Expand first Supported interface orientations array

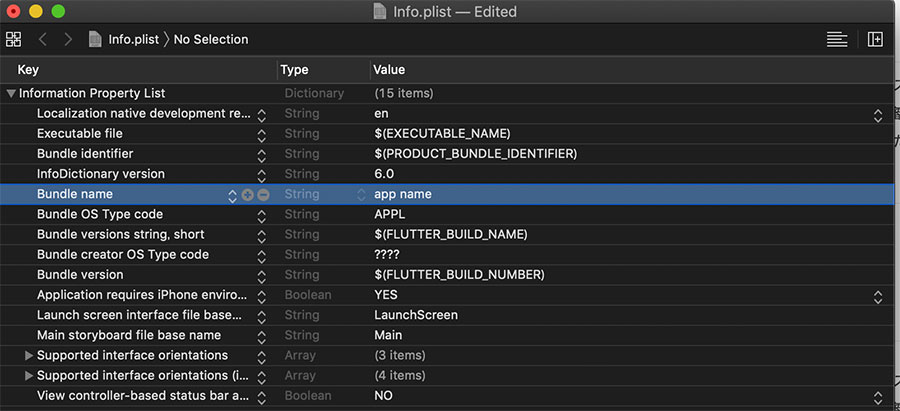pos(28,355)
